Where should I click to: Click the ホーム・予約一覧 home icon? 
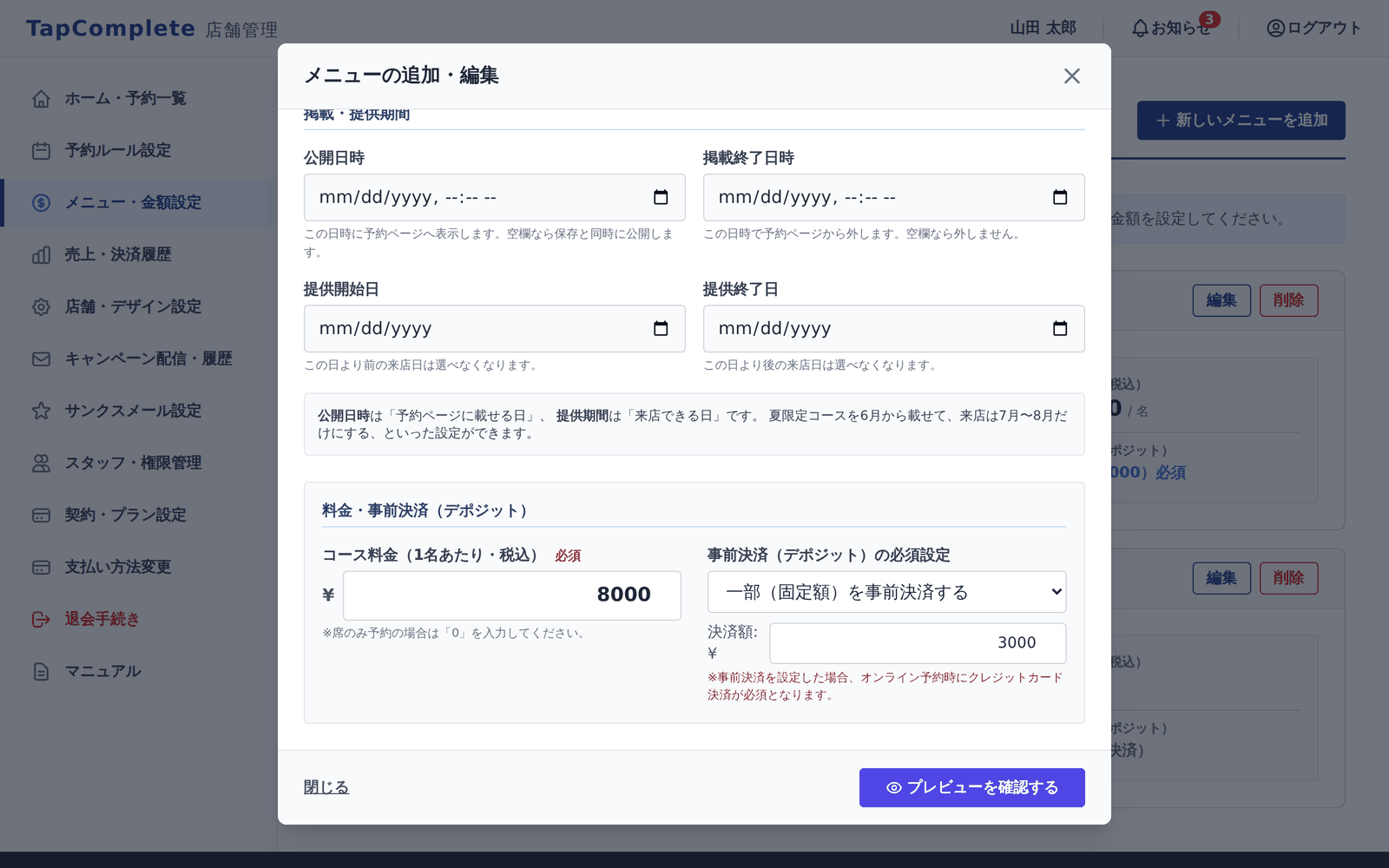click(x=41, y=98)
